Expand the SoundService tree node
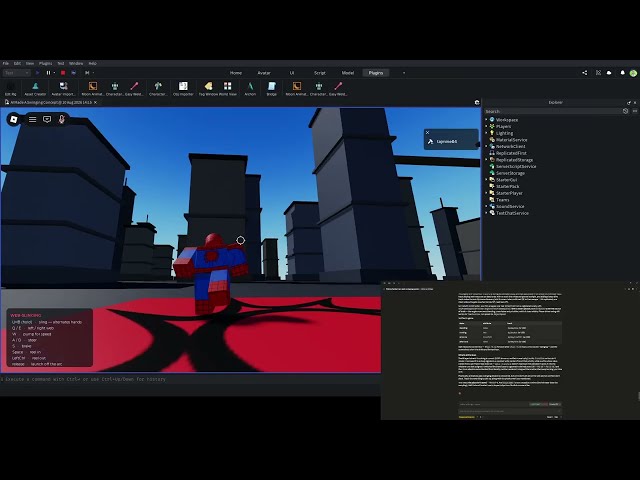This screenshot has width=640, height=480. point(486,206)
